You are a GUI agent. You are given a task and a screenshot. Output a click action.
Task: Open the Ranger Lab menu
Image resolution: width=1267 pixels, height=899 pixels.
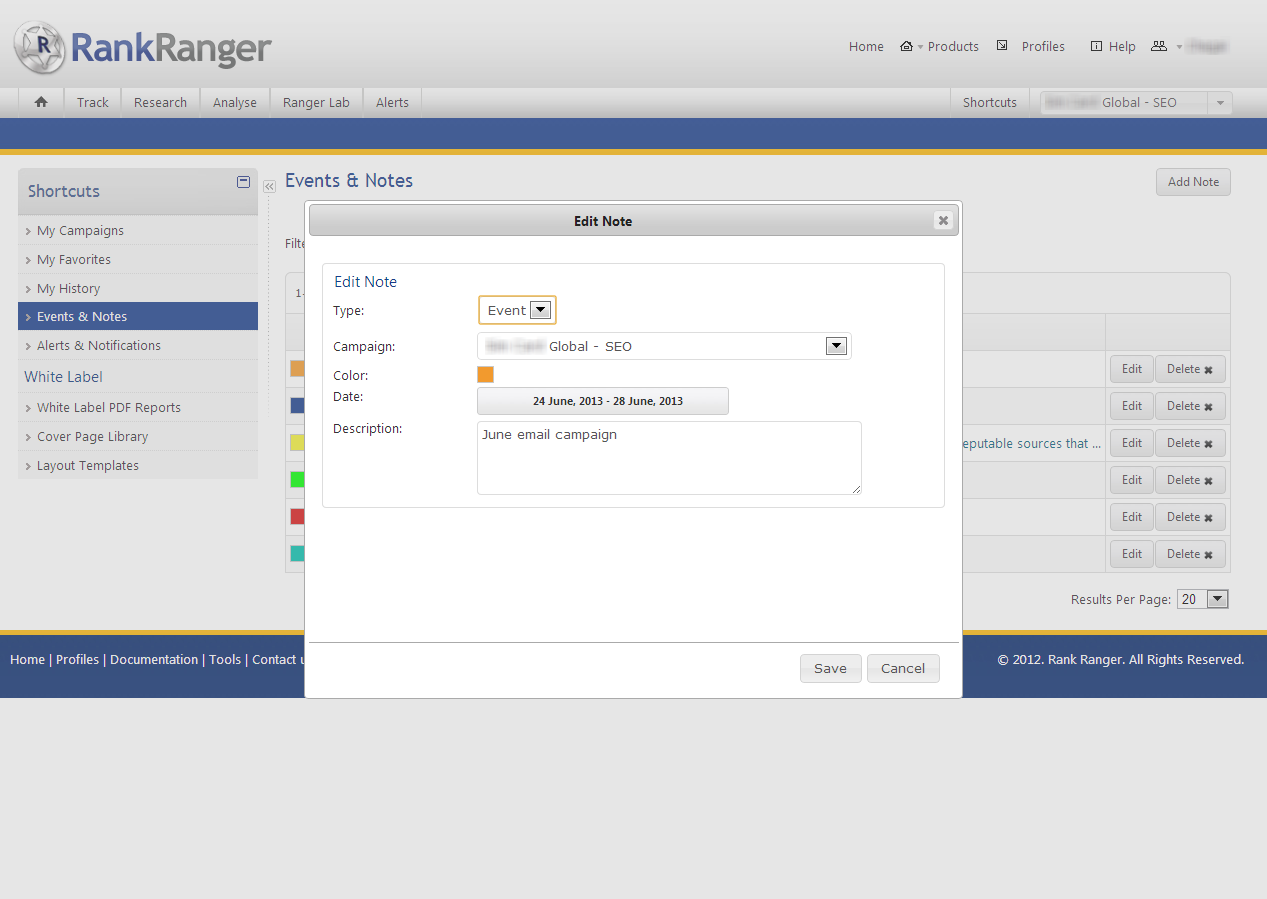click(x=316, y=102)
